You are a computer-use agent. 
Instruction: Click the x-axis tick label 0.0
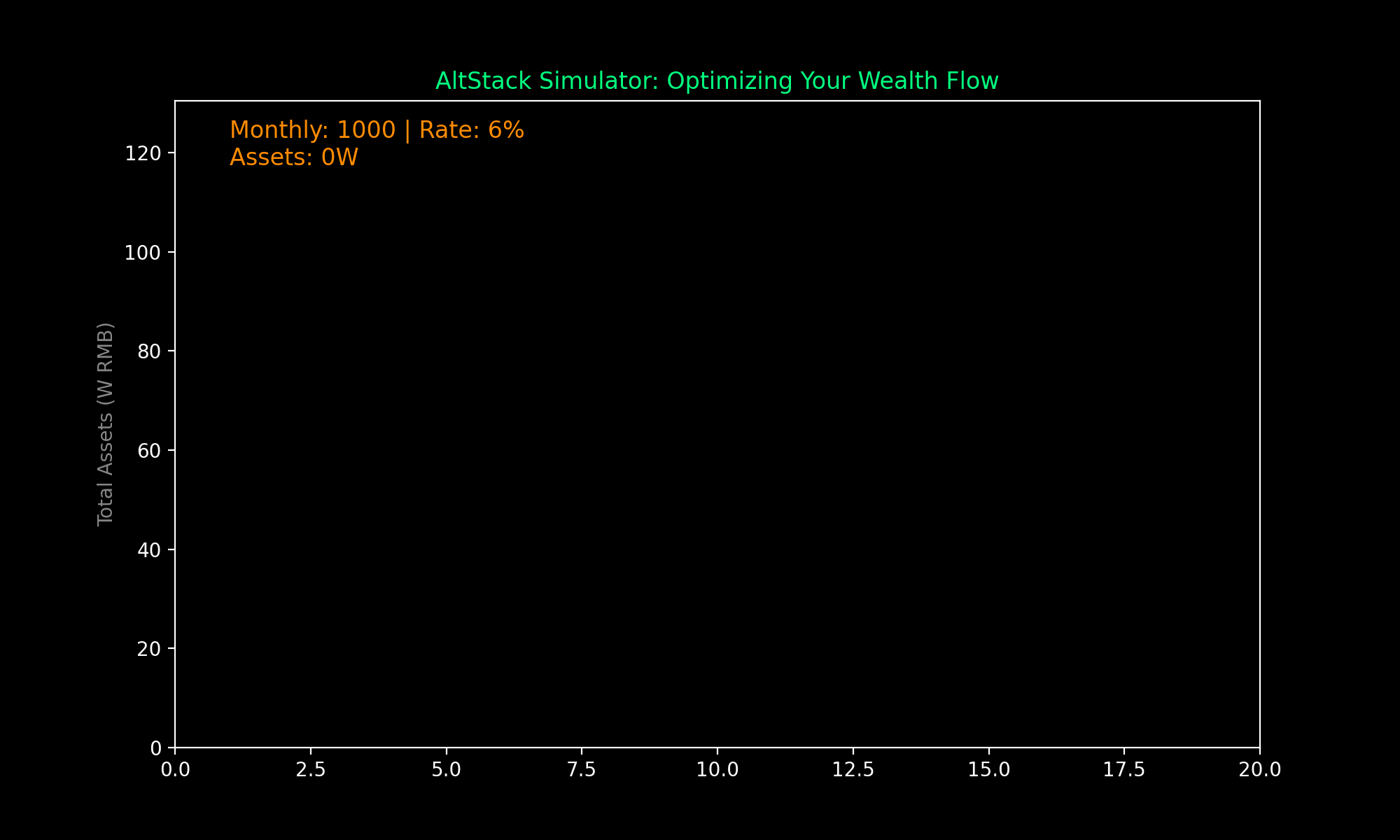(x=175, y=770)
